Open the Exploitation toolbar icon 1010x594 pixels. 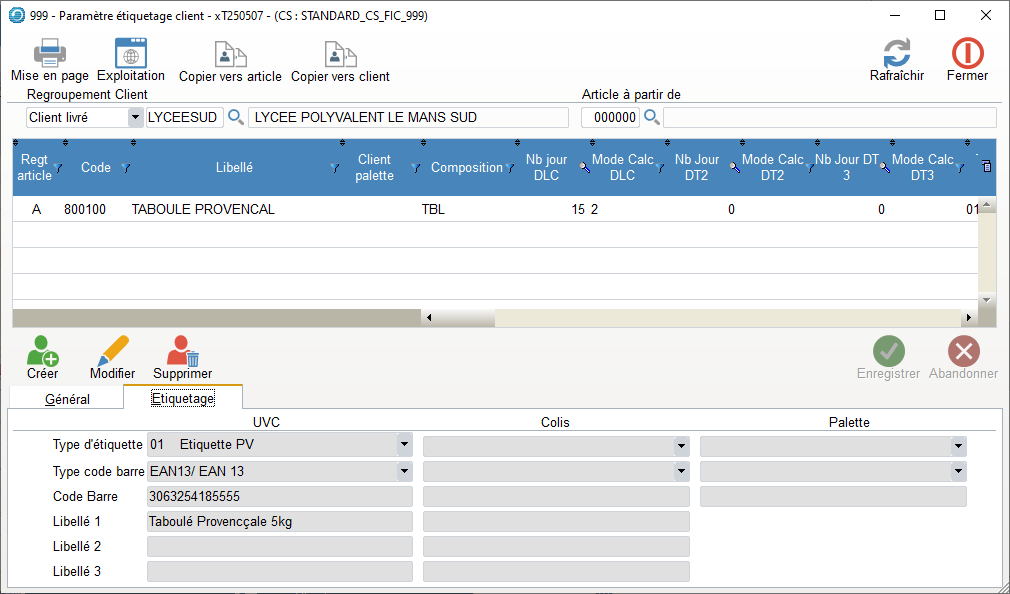pos(131,53)
